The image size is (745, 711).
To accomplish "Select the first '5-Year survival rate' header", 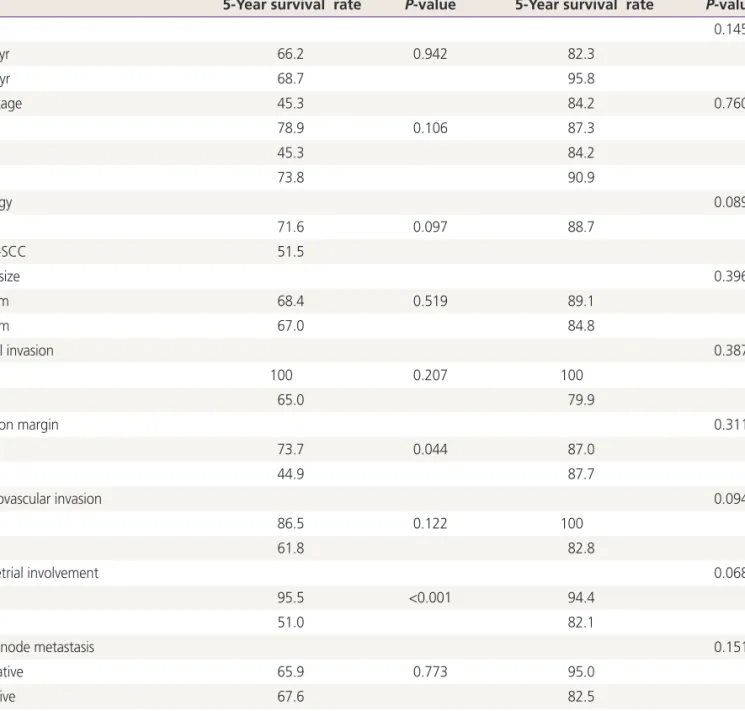I will pos(292,5).
